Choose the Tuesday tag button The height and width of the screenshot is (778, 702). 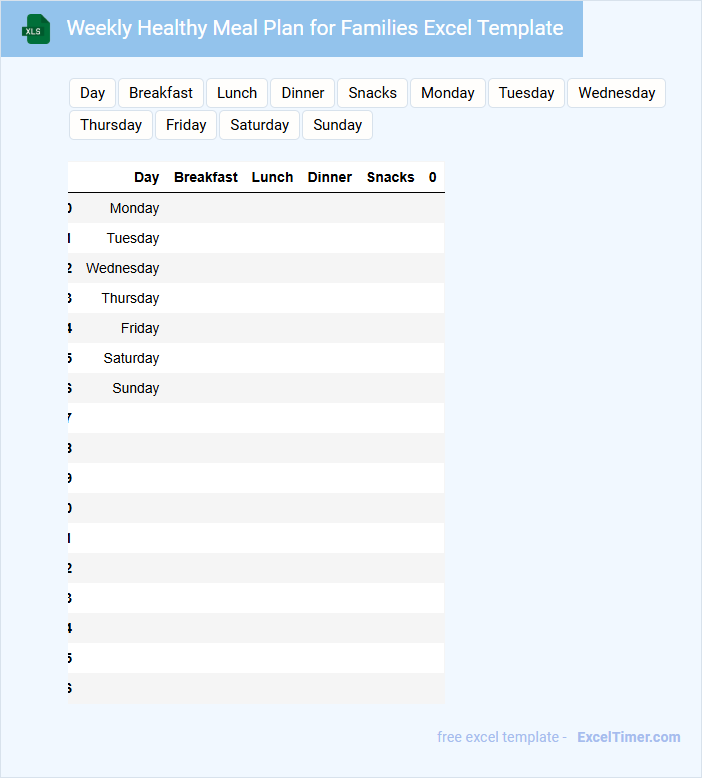point(526,93)
